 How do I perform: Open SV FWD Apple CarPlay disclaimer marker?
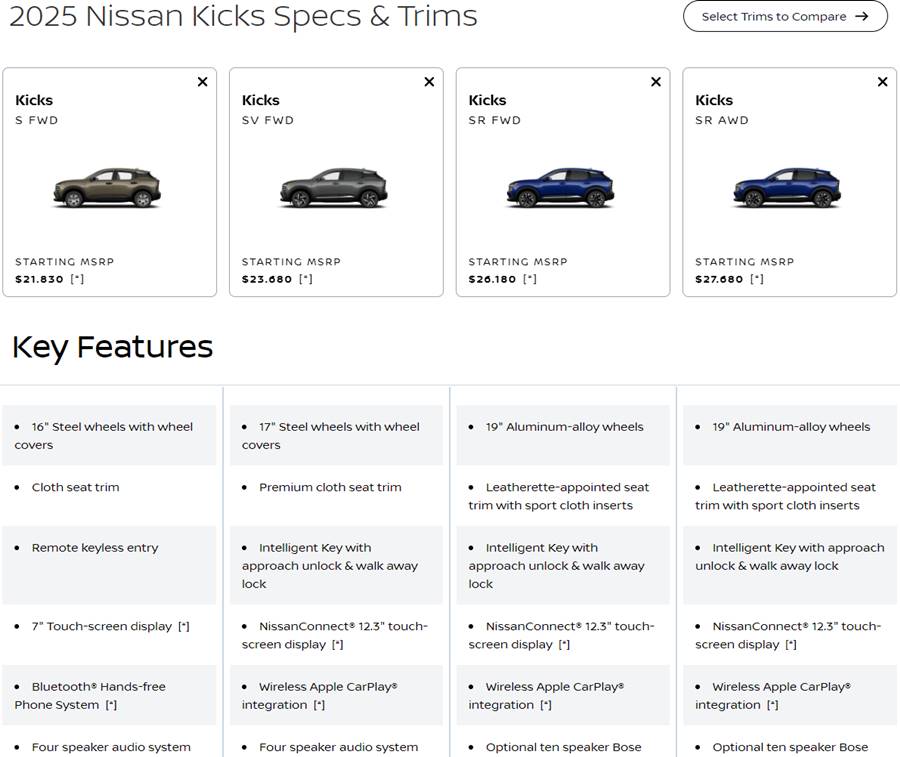(x=319, y=705)
